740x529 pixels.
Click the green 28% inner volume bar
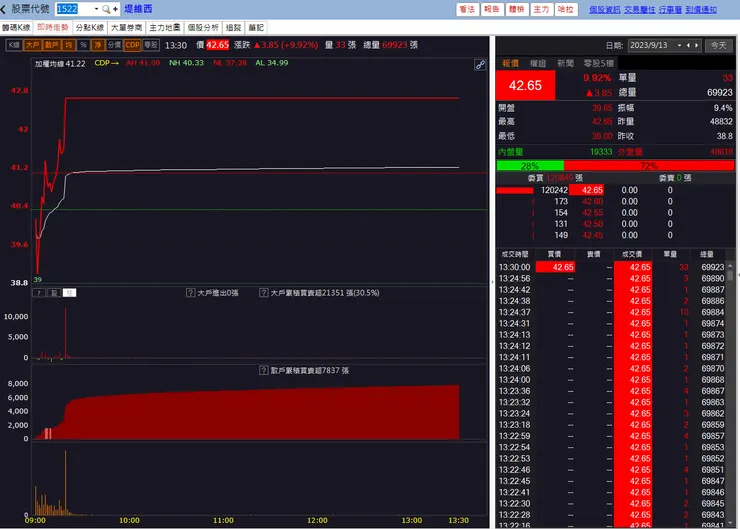tap(530, 166)
